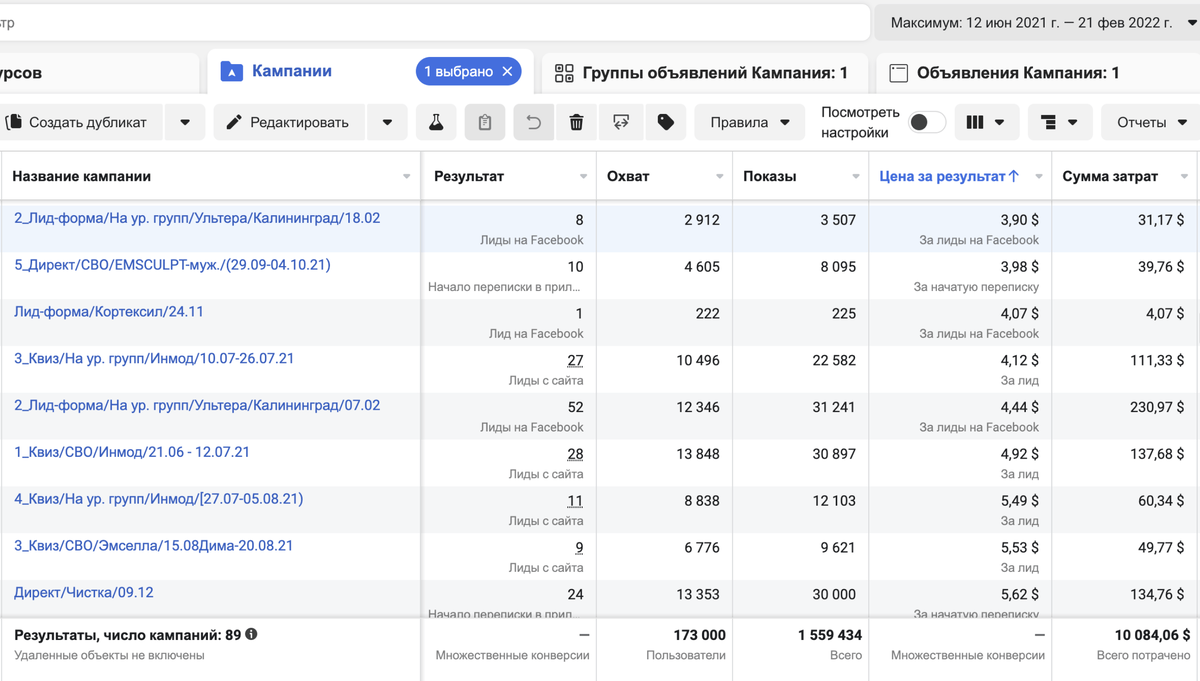The height and width of the screenshot is (681, 1200).
Task: Open the 'Отчеты' dropdown
Action: click(x=1151, y=122)
